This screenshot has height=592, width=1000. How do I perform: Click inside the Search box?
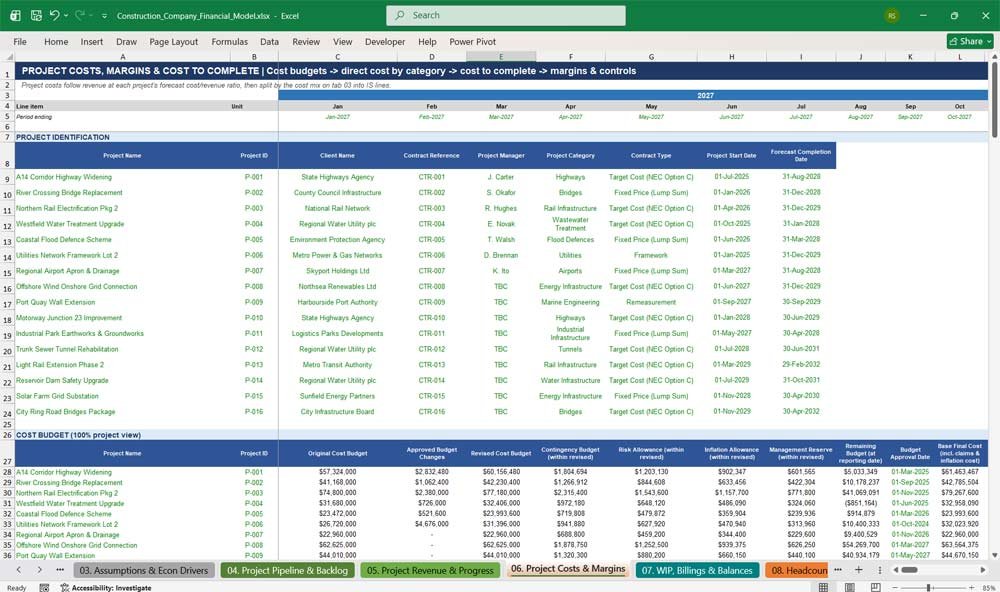pyautogui.click(x=506, y=15)
